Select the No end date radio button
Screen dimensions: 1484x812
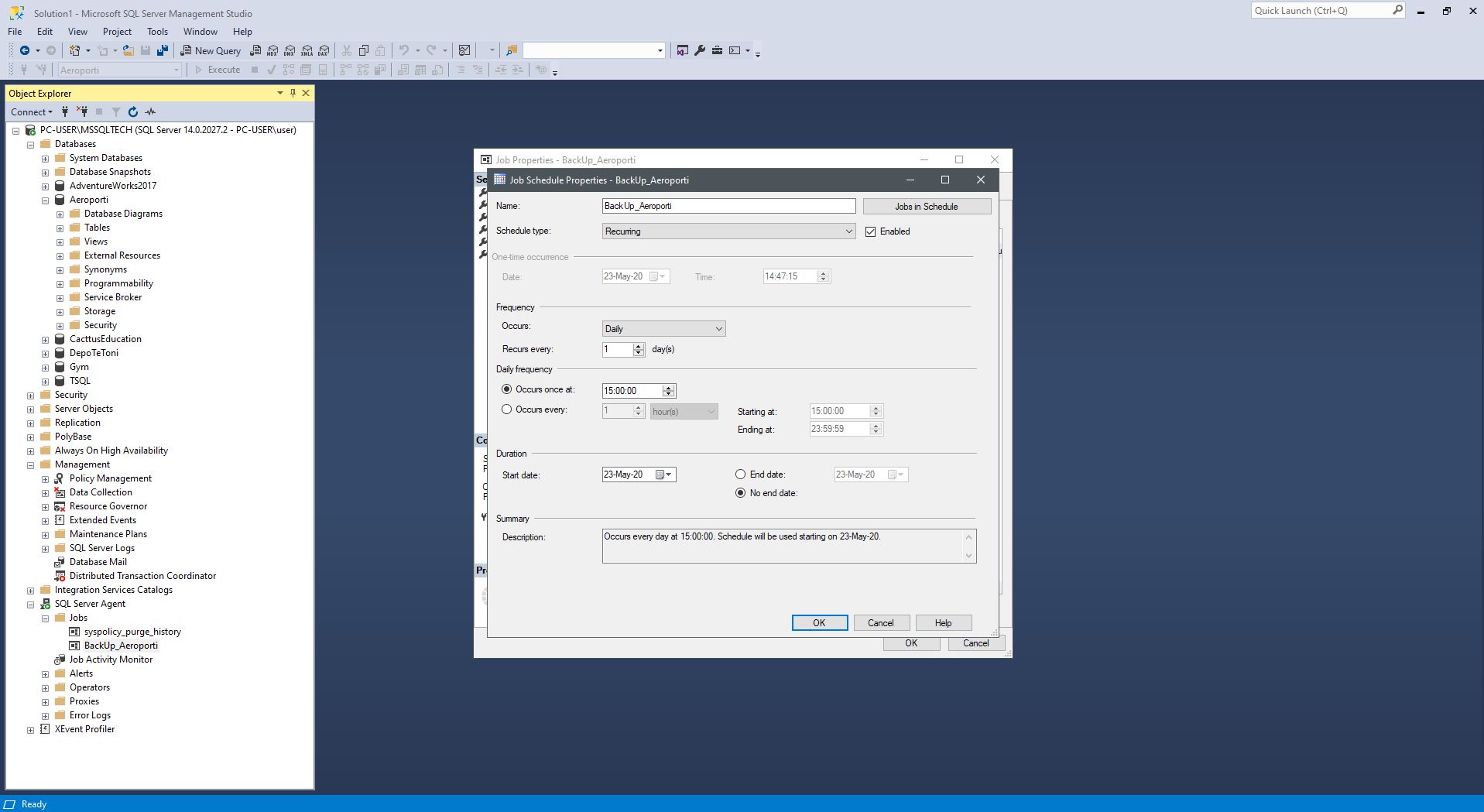[741, 493]
